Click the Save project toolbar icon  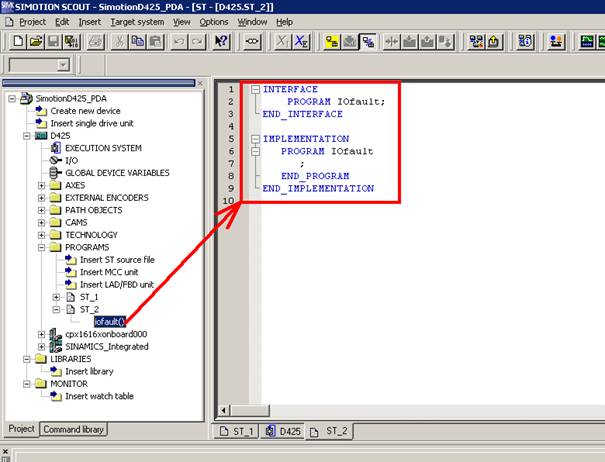pyautogui.click(x=52, y=41)
